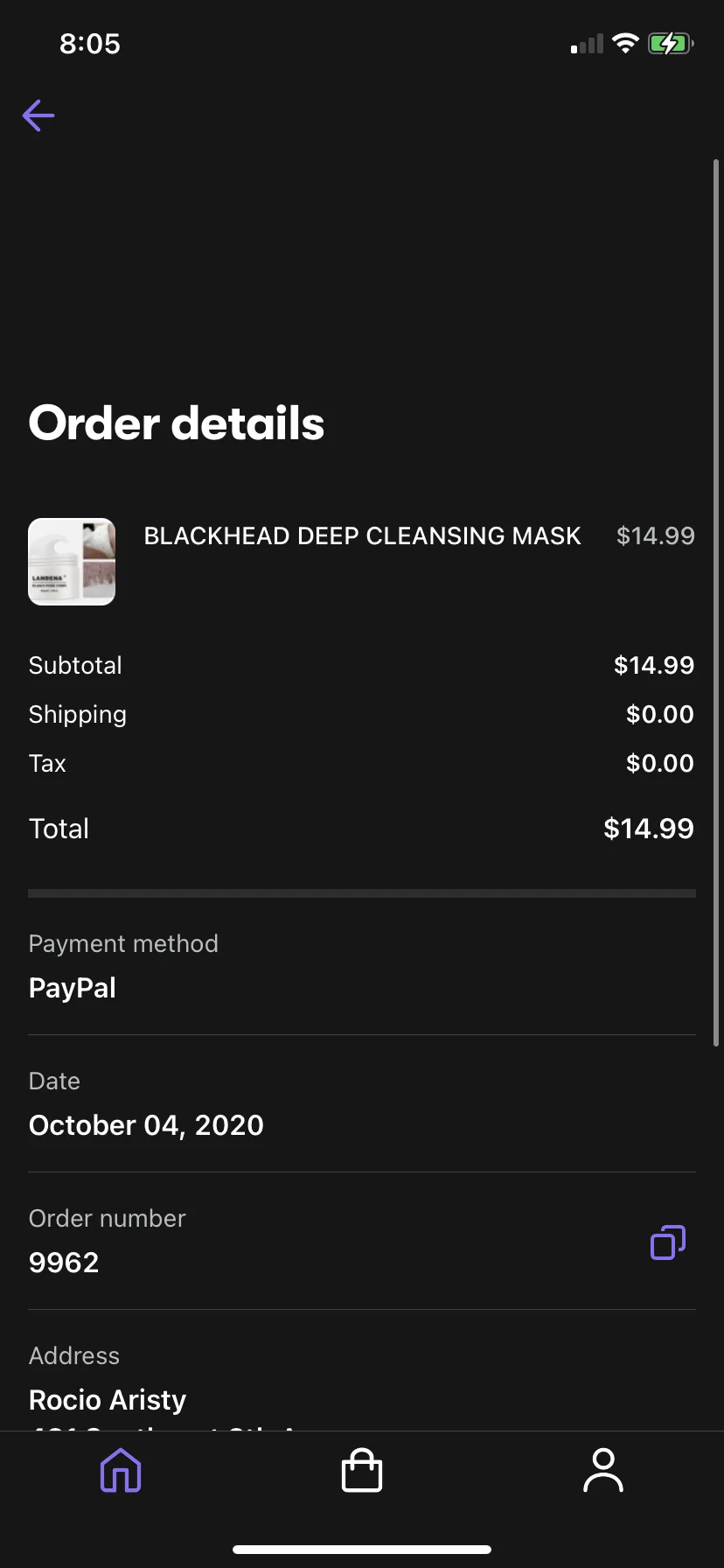Tap the Blackhead mask product thumbnail
Image resolution: width=724 pixels, height=1568 pixels.
click(72, 562)
